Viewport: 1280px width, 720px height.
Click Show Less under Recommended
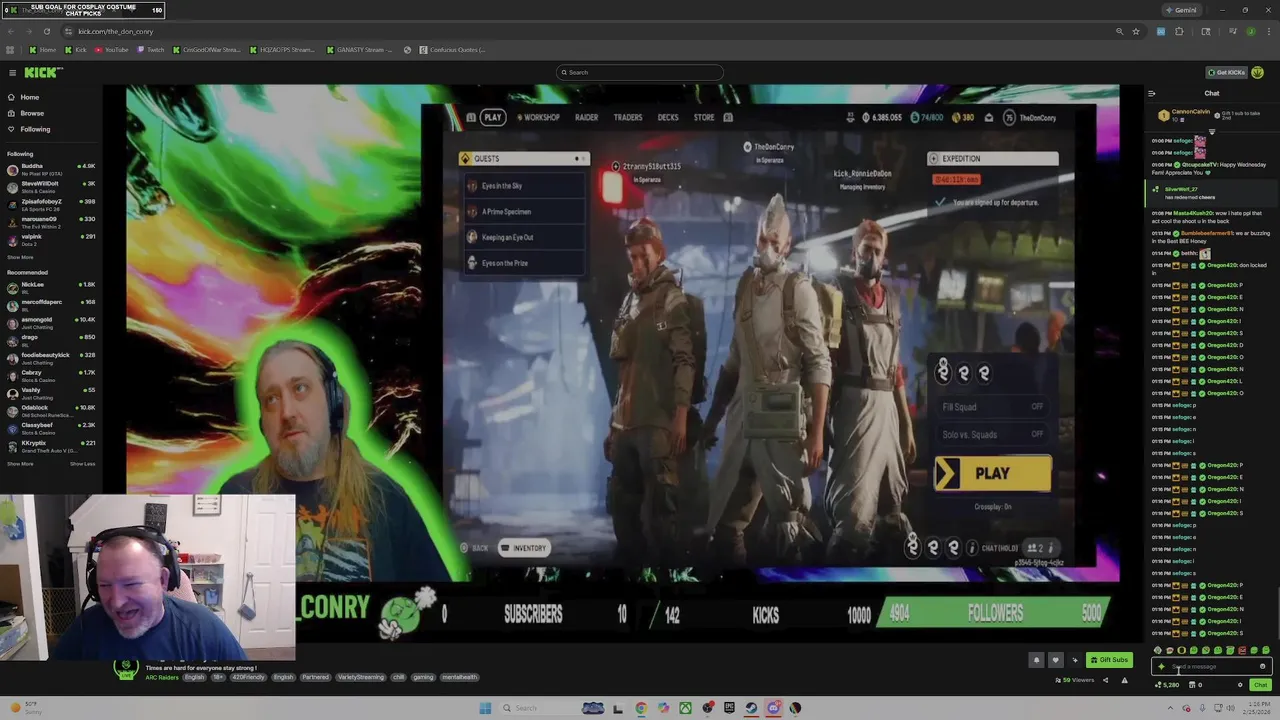[x=82, y=463]
